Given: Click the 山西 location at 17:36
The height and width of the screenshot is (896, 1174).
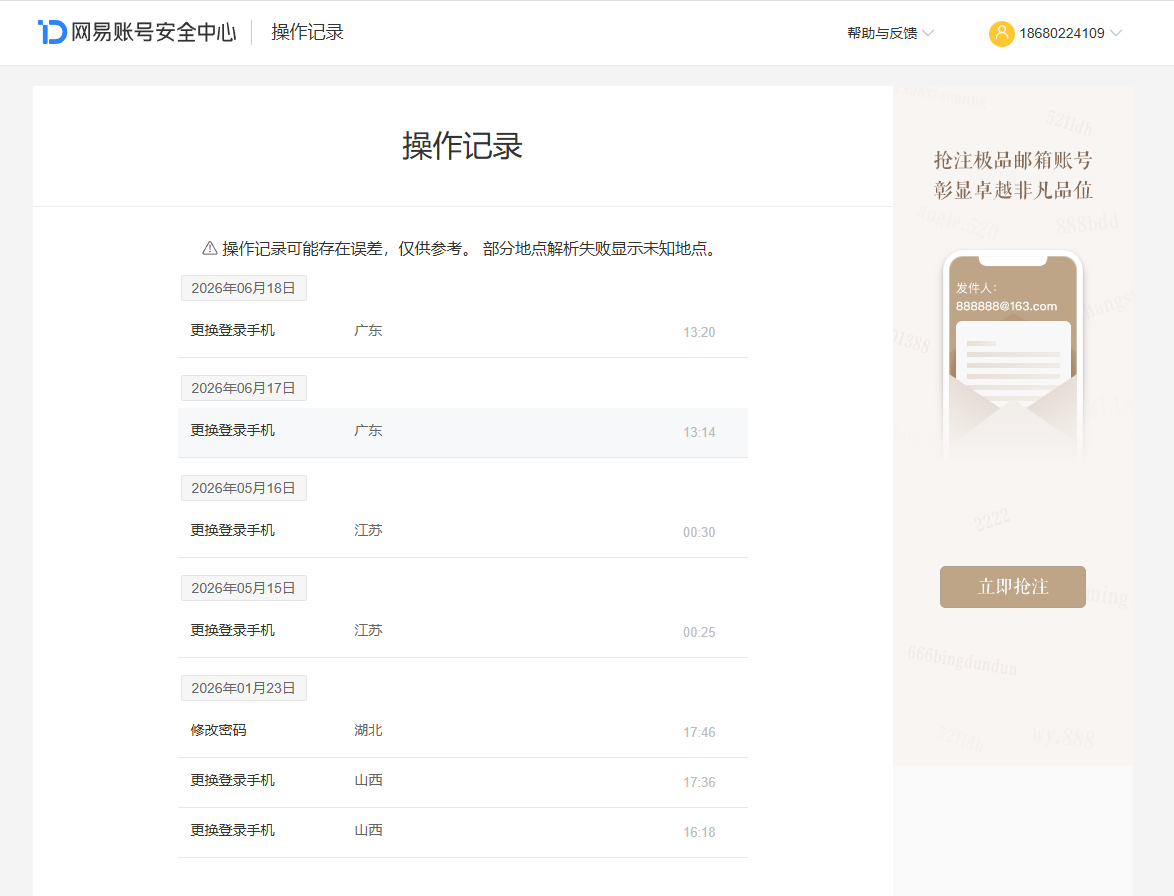Looking at the screenshot, I should pos(368,780).
